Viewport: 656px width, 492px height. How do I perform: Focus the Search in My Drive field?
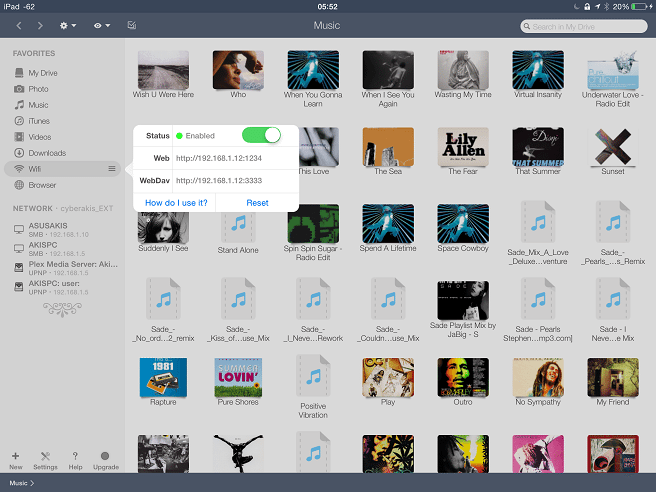click(584, 26)
